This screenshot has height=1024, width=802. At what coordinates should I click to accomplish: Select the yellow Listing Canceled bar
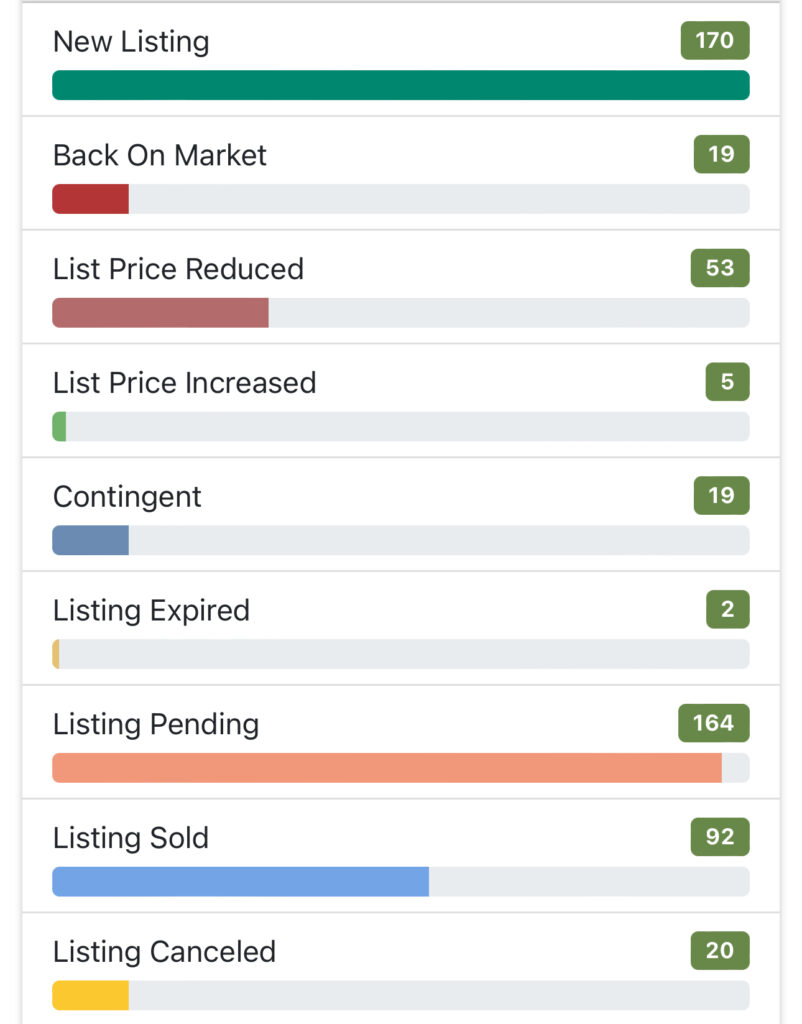91,995
